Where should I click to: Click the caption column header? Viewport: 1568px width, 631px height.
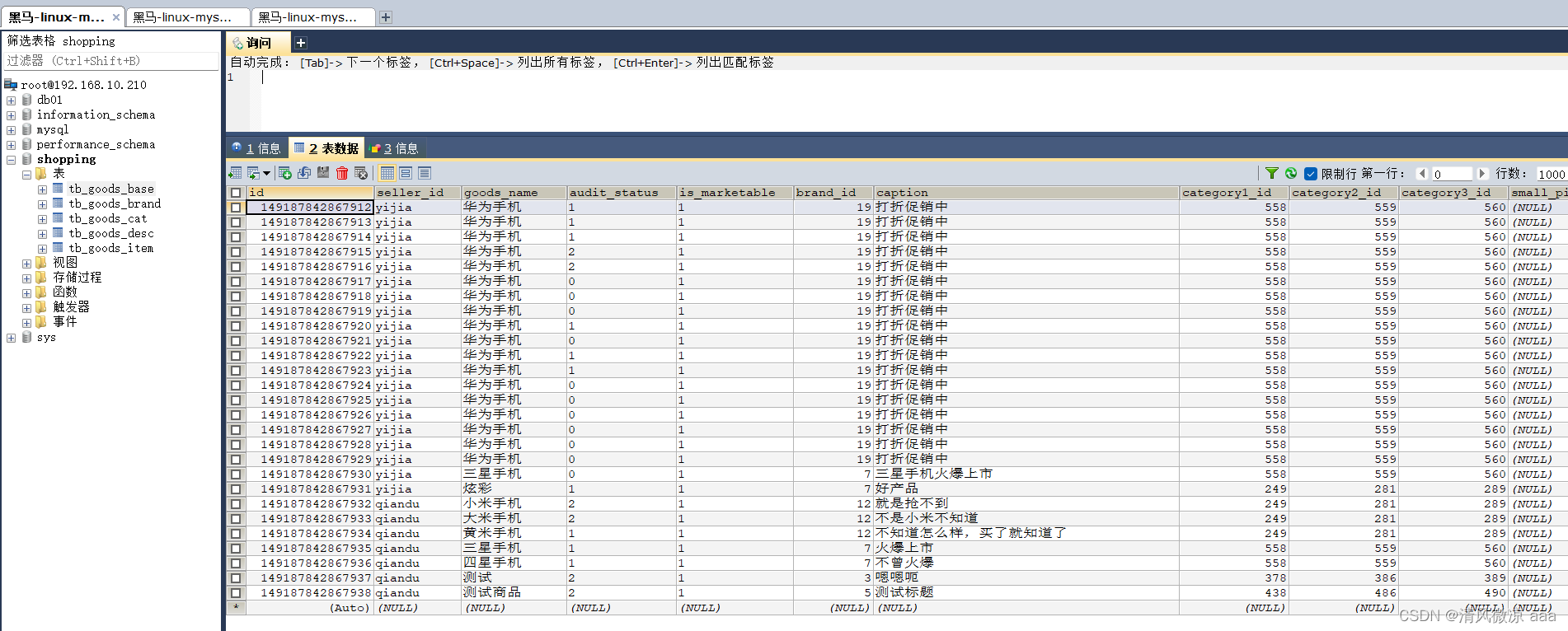(1026, 193)
